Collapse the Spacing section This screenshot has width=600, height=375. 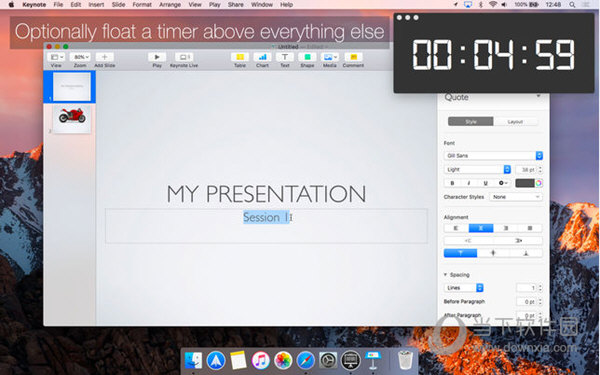click(445, 274)
